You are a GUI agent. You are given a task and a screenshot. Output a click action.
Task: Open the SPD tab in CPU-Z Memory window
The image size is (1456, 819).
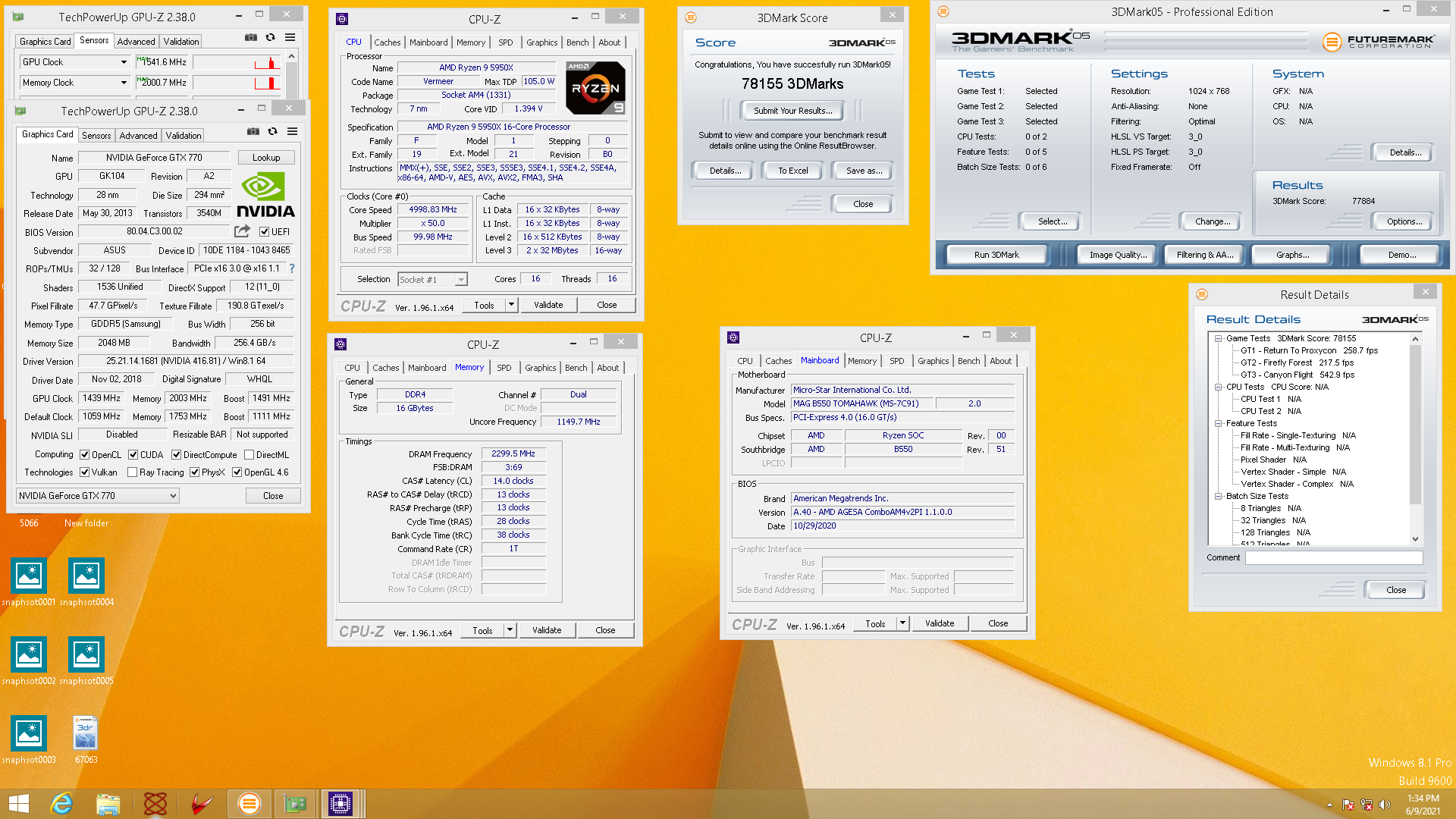(504, 368)
